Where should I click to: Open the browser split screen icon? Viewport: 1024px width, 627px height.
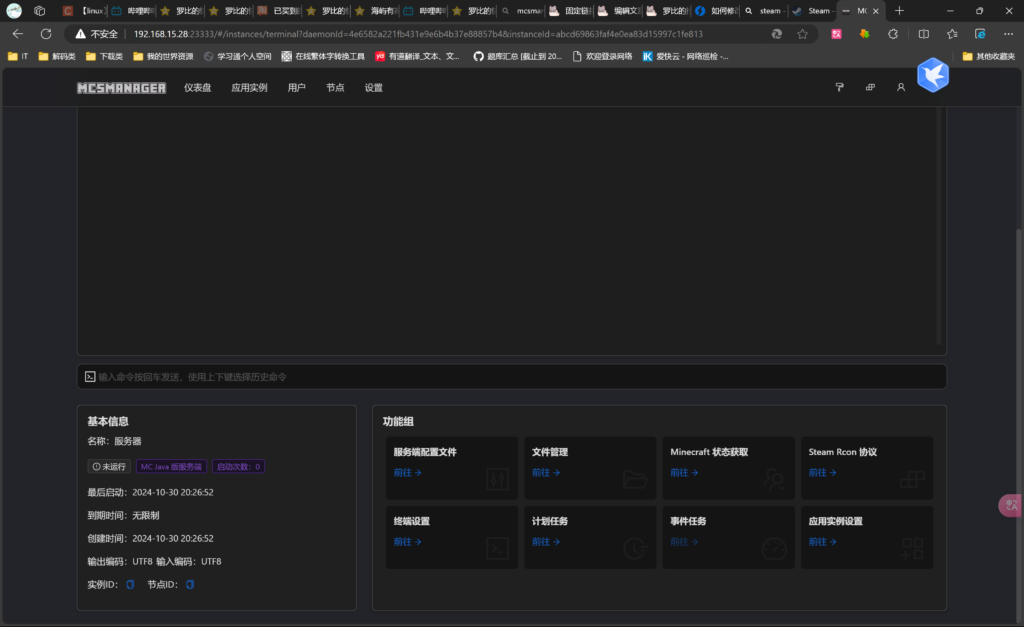pyautogui.click(x=923, y=33)
